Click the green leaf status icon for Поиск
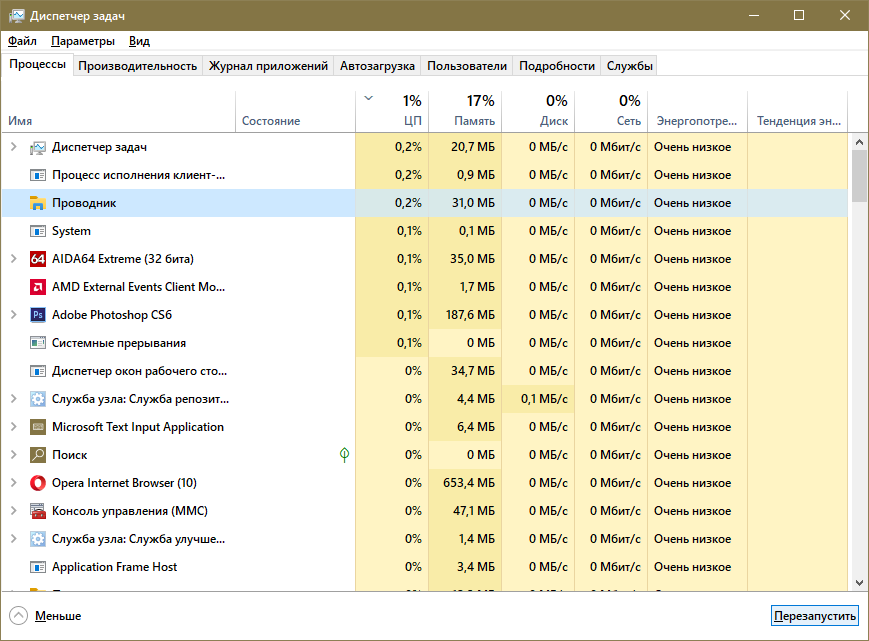Viewport: 869px width, 641px height. tap(344, 455)
